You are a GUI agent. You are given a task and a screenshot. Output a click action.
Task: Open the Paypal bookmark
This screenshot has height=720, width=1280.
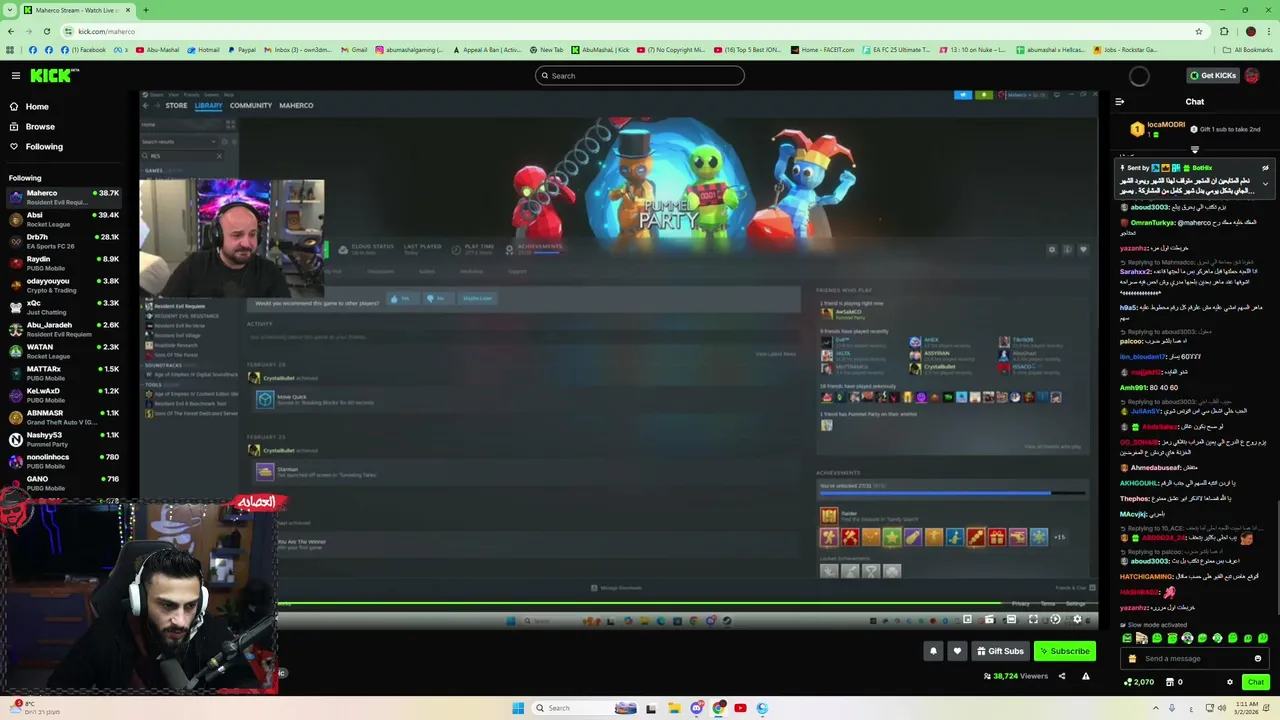coord(241,50)
